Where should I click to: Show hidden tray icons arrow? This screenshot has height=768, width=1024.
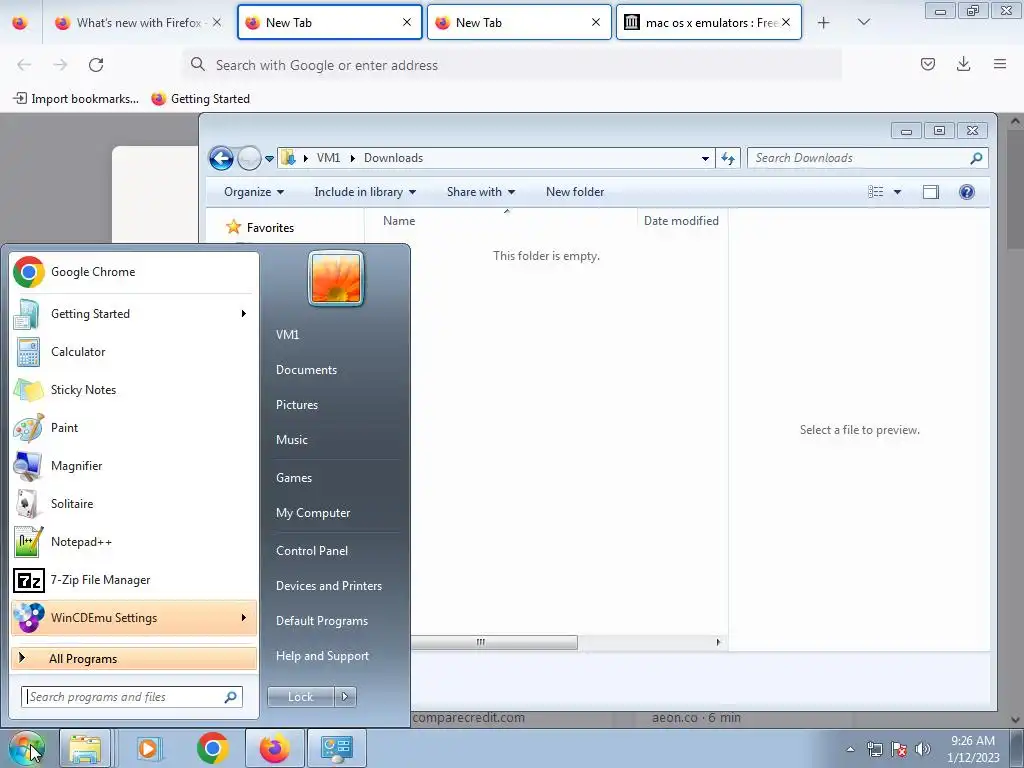pyautogui.click(x=850, y=749)
